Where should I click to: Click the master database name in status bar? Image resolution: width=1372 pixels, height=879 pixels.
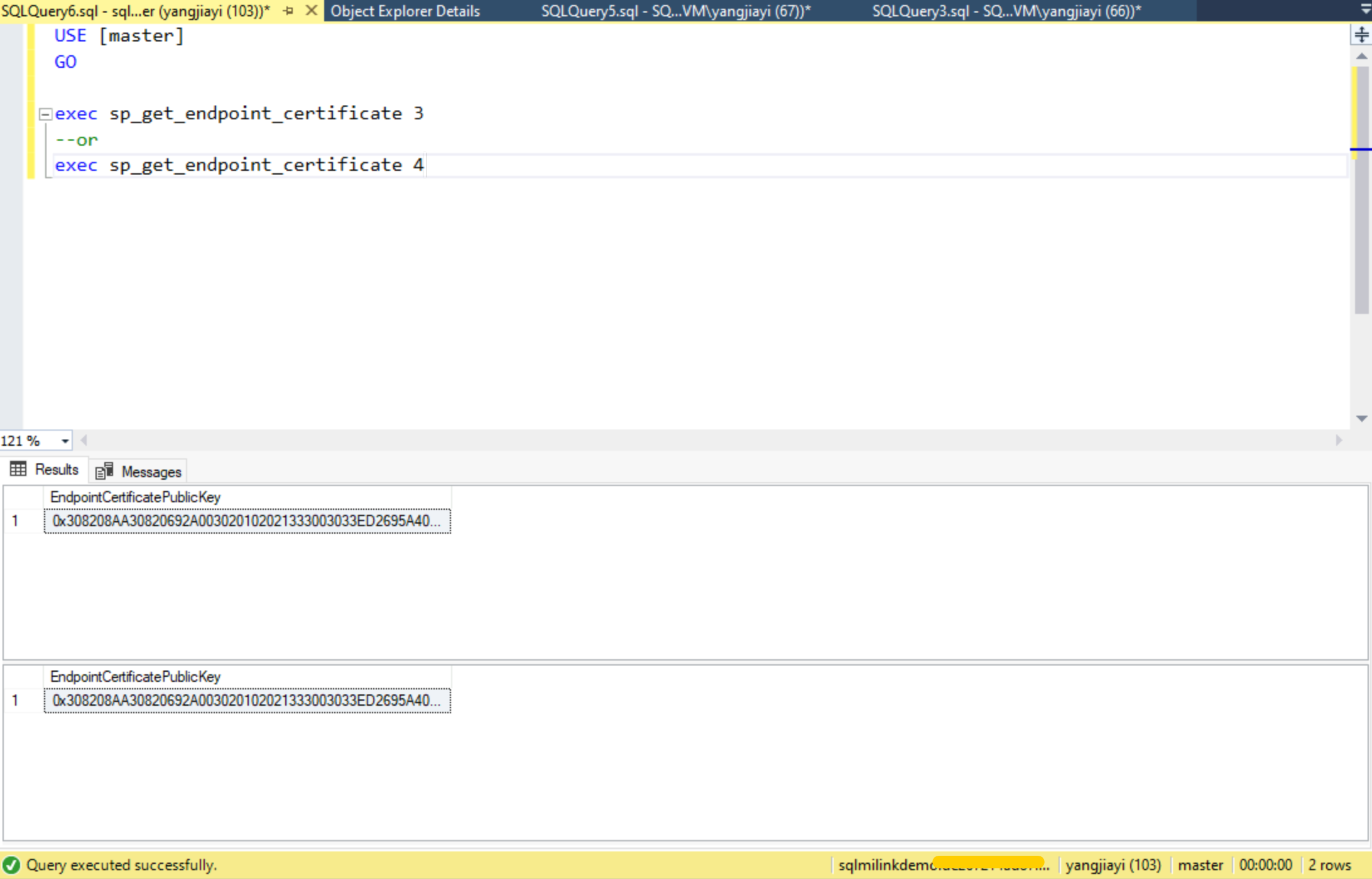1200,865
